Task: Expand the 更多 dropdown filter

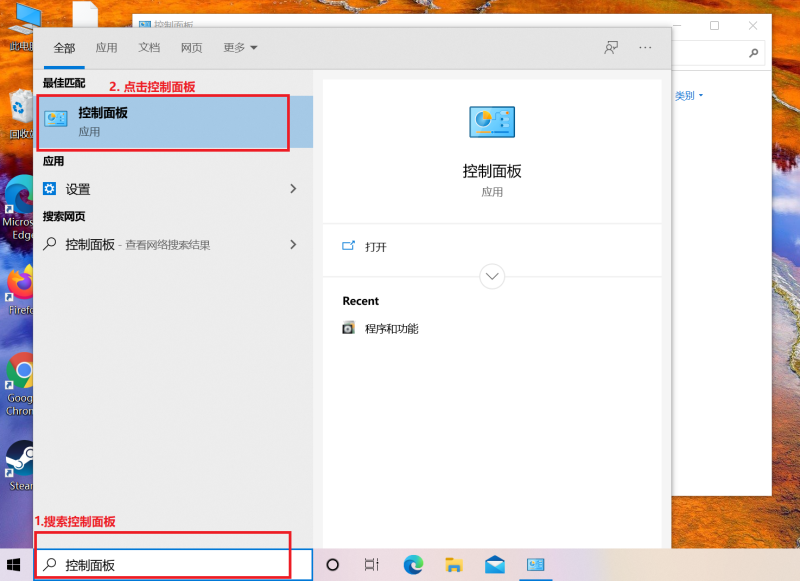Action: tap(240, 47)
